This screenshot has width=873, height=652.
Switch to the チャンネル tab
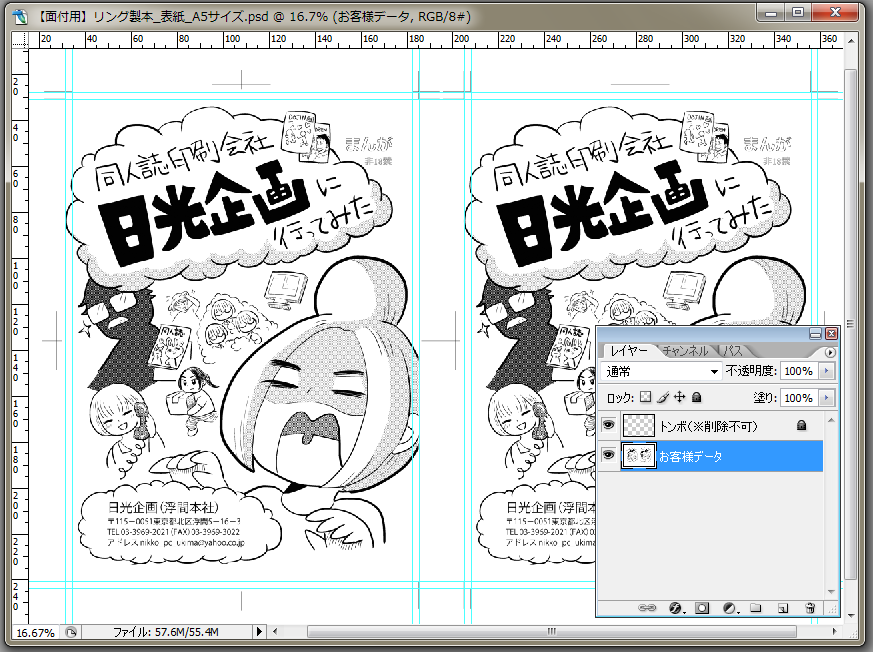(x=685, y=351)
